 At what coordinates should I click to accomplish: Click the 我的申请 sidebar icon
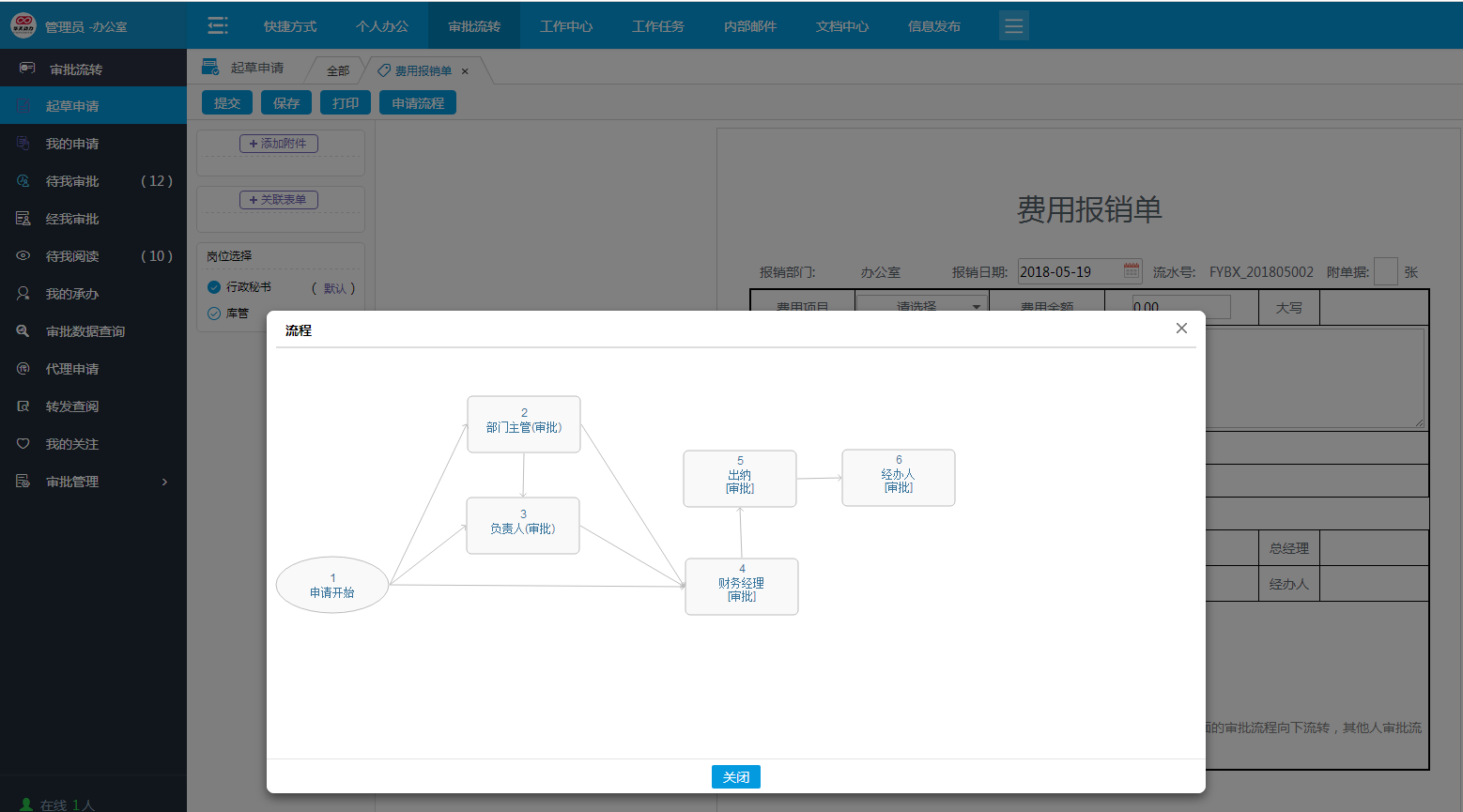click(23, 144)
